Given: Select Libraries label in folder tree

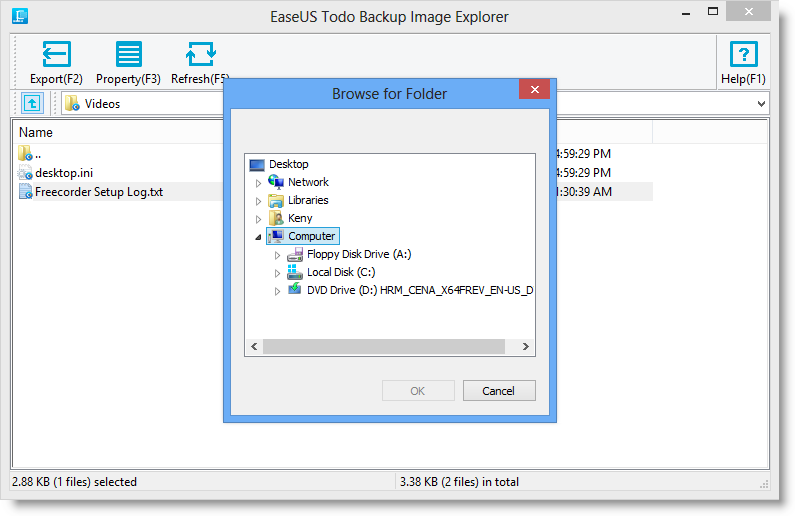Looking at the screenshot, I should coord(308,200).
